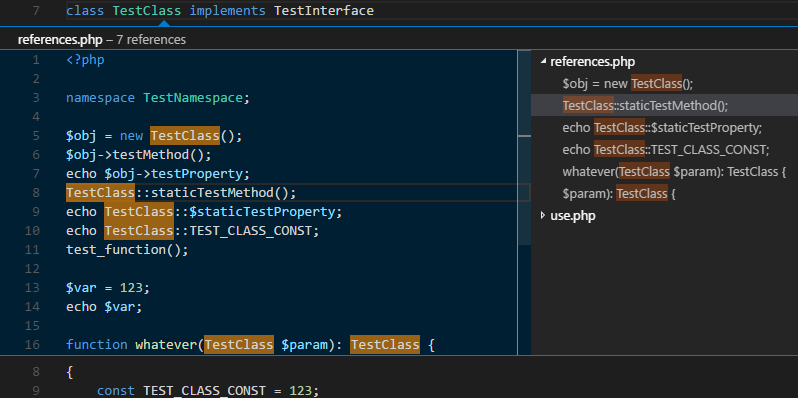Click the TestClass return type on line 16
Screen dimensions: 798x398
coord(385,345)
